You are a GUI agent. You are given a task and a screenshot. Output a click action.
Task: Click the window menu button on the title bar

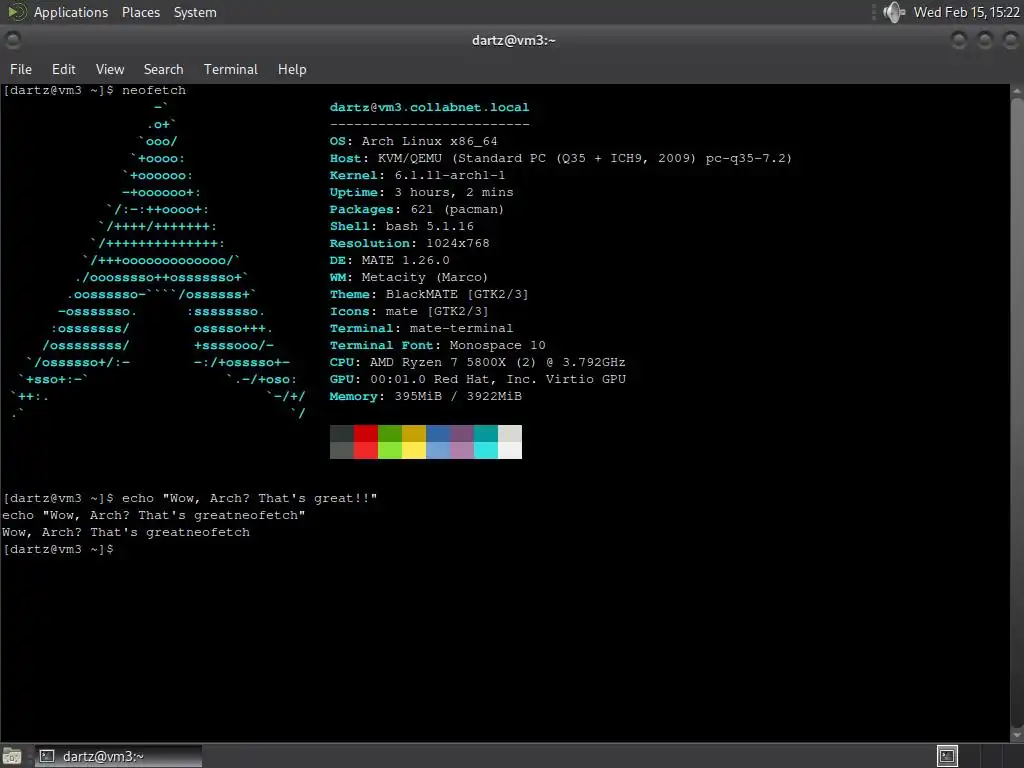(12, 40)
